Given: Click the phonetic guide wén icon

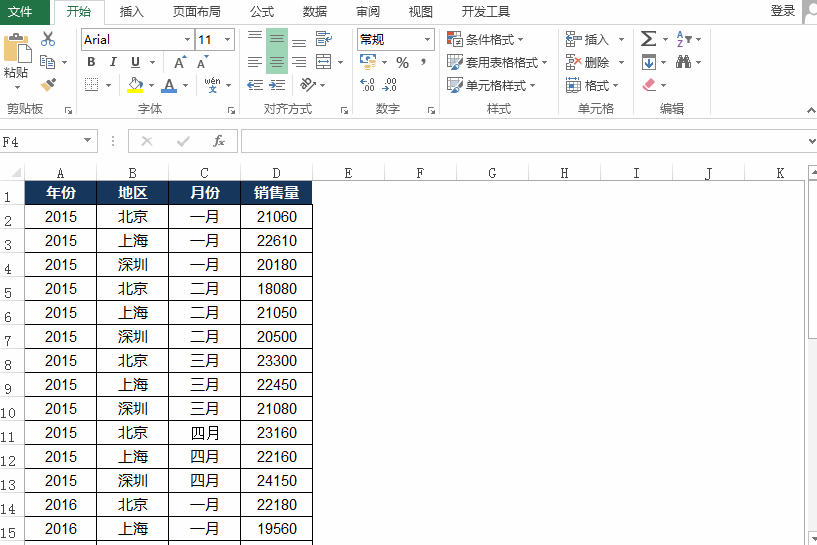Looking at the screenshot, I should pos(212,84).
